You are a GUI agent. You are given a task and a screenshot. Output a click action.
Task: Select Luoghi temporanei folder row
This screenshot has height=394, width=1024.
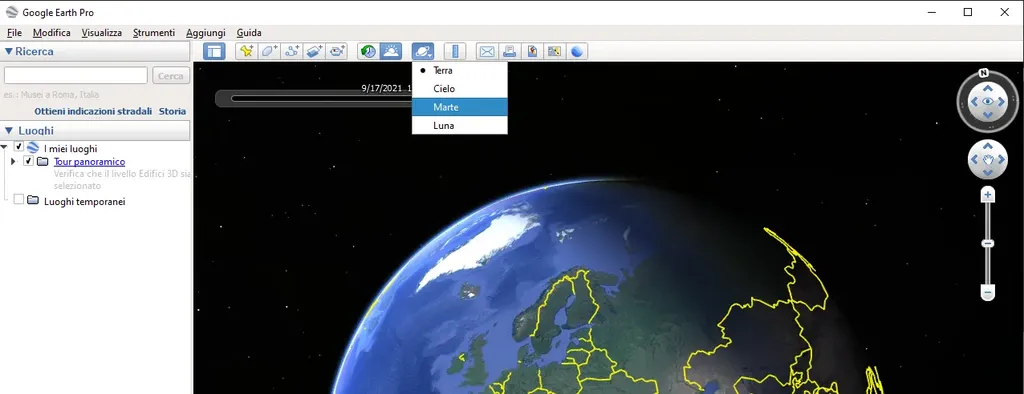pyautogui.click(x=85, y=201)
